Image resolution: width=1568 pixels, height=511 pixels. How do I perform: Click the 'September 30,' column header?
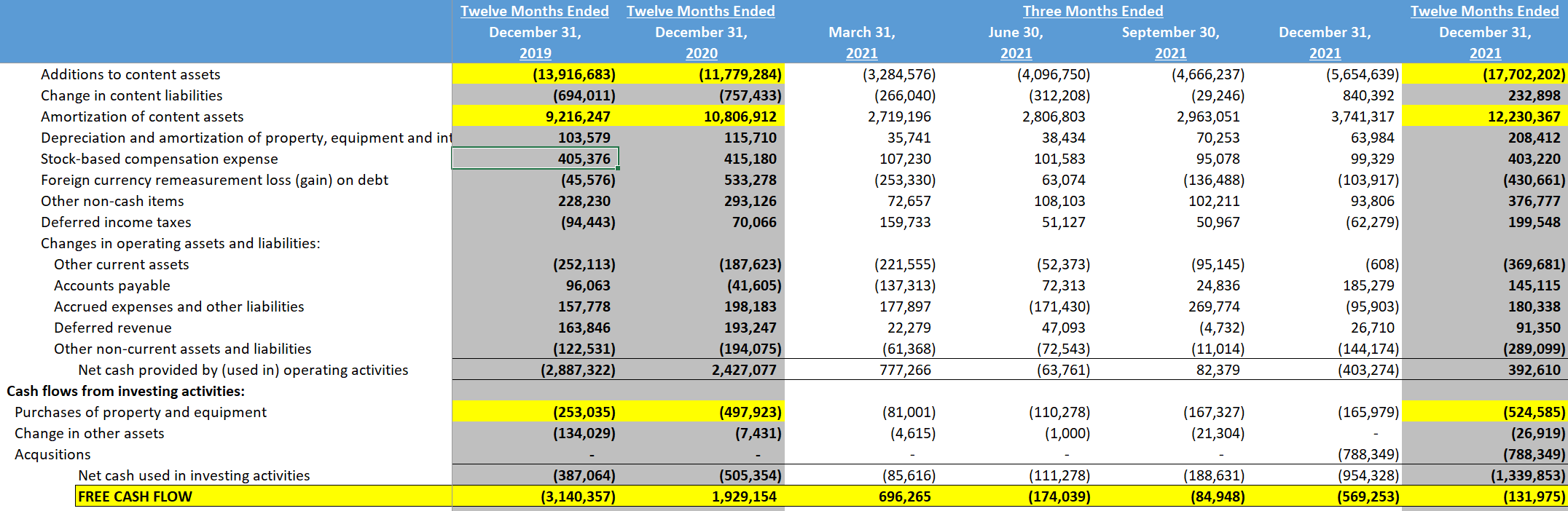(x=1171, y=32)
